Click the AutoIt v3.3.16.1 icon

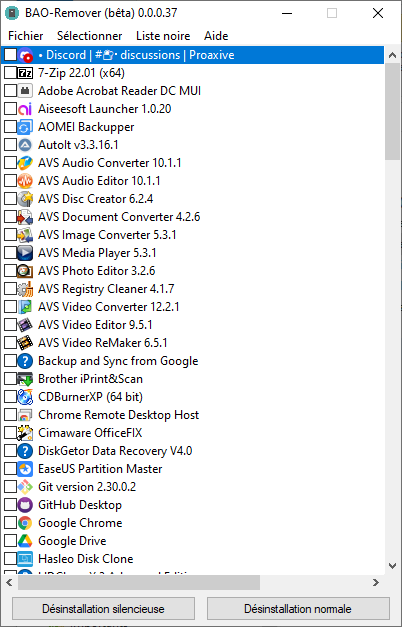pos(25,145)
